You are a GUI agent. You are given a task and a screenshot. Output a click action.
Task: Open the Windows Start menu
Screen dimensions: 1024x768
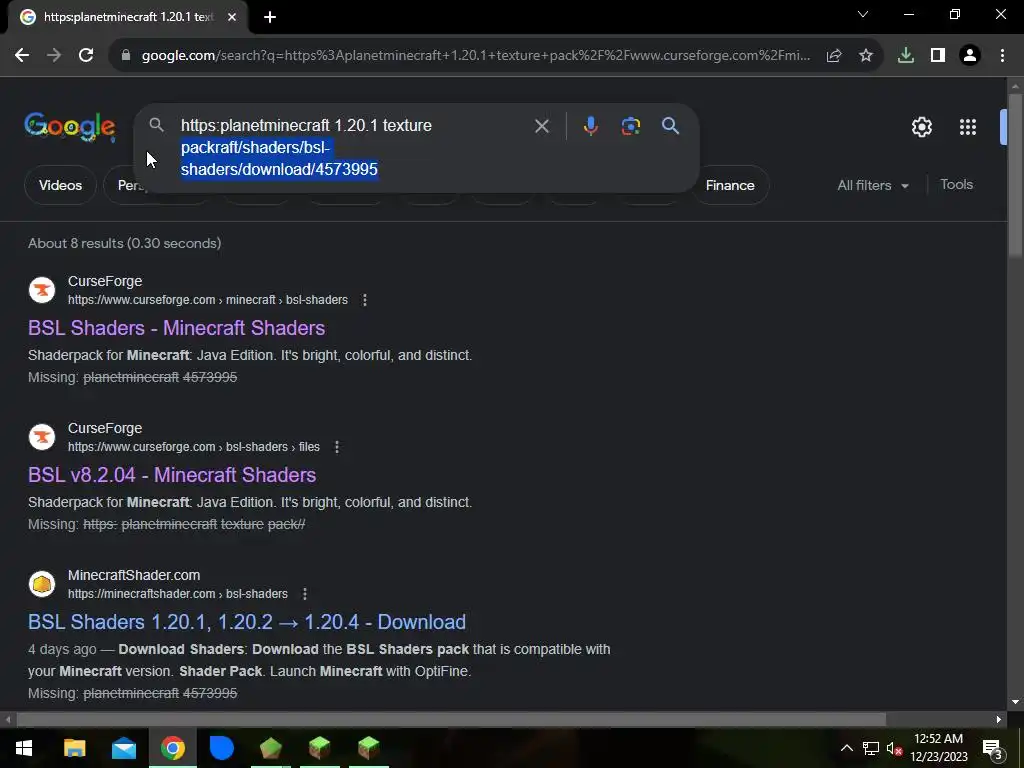coord(24,748)
